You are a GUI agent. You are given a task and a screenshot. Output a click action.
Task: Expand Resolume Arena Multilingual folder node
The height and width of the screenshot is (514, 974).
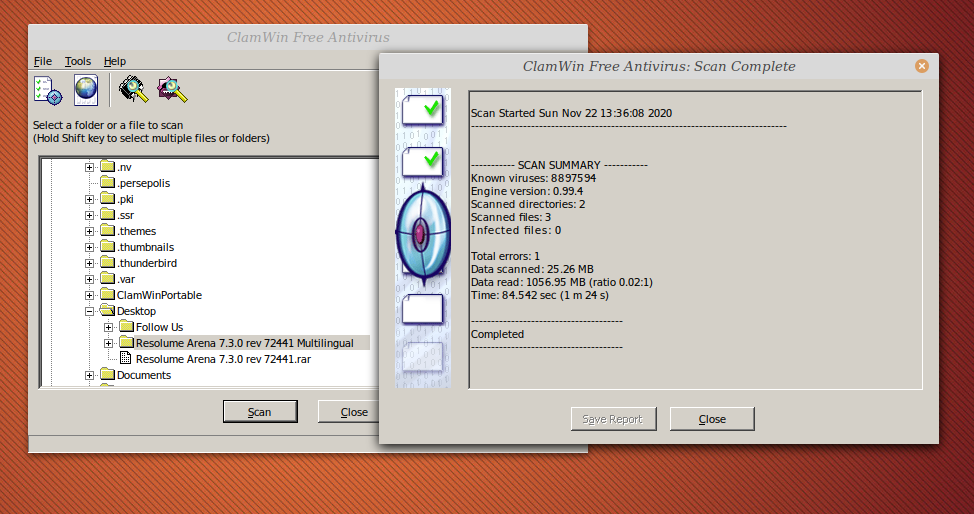pyautogui.click(x=109, y=343)
